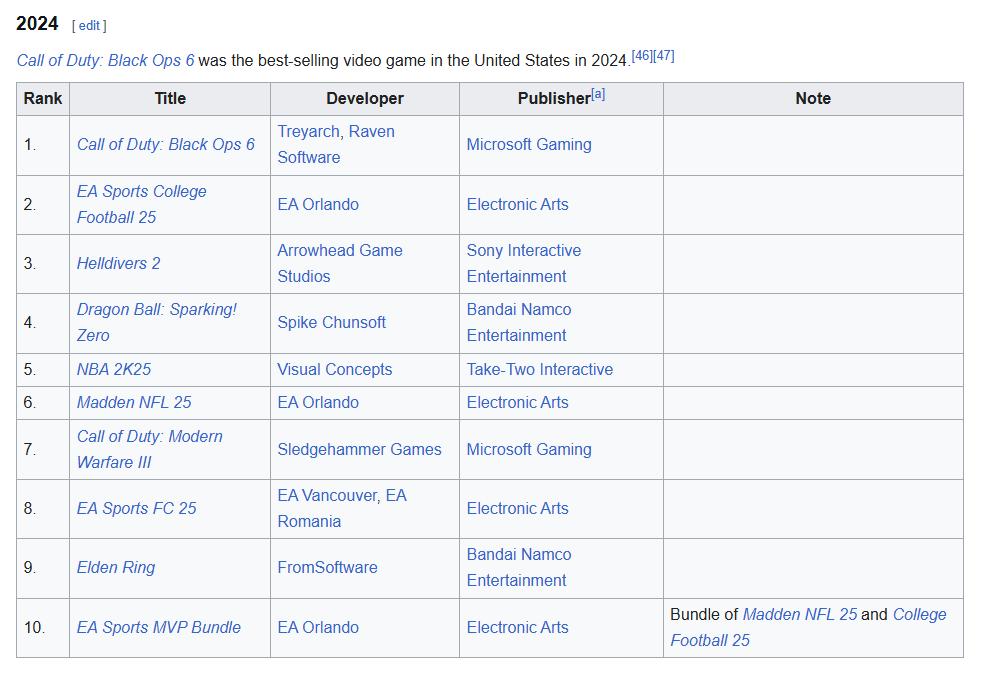Open Electronic Arts publisher link in rank 8 row
The height and width of the screenshot is (676, 988).
click(x=517, y=508)
